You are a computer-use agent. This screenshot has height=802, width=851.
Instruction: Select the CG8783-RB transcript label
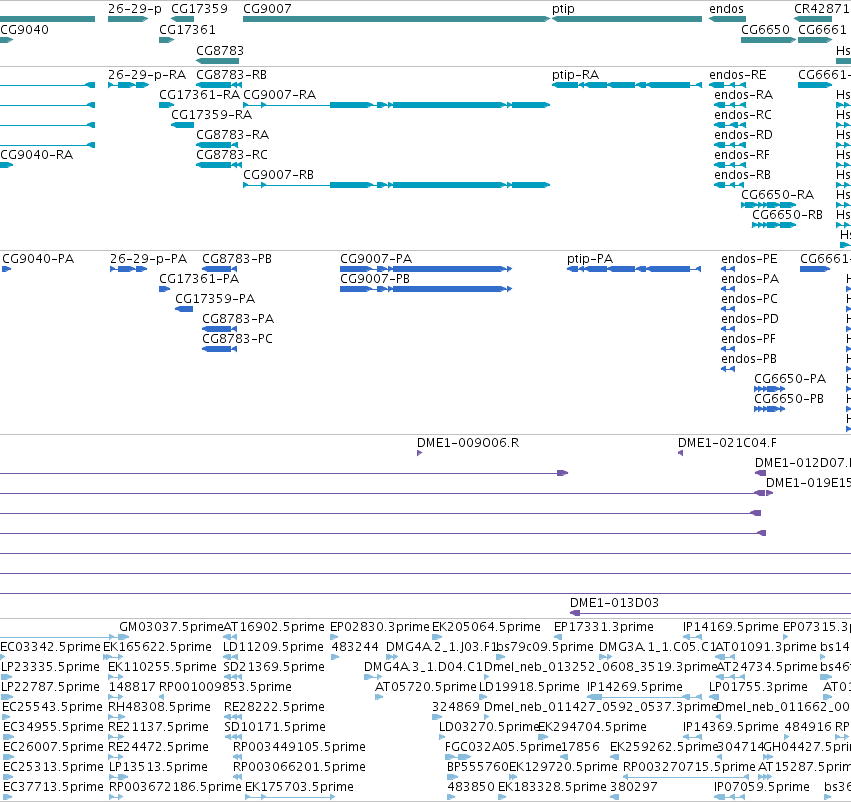pyautogui.click(x=231, y=75)
